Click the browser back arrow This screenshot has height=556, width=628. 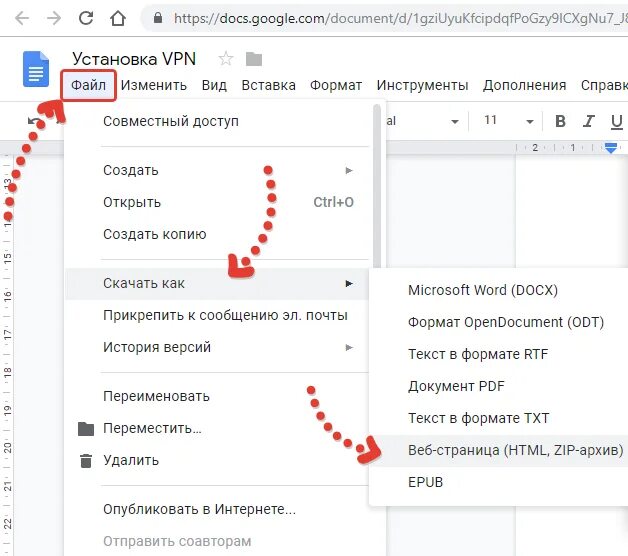(22, 18)
